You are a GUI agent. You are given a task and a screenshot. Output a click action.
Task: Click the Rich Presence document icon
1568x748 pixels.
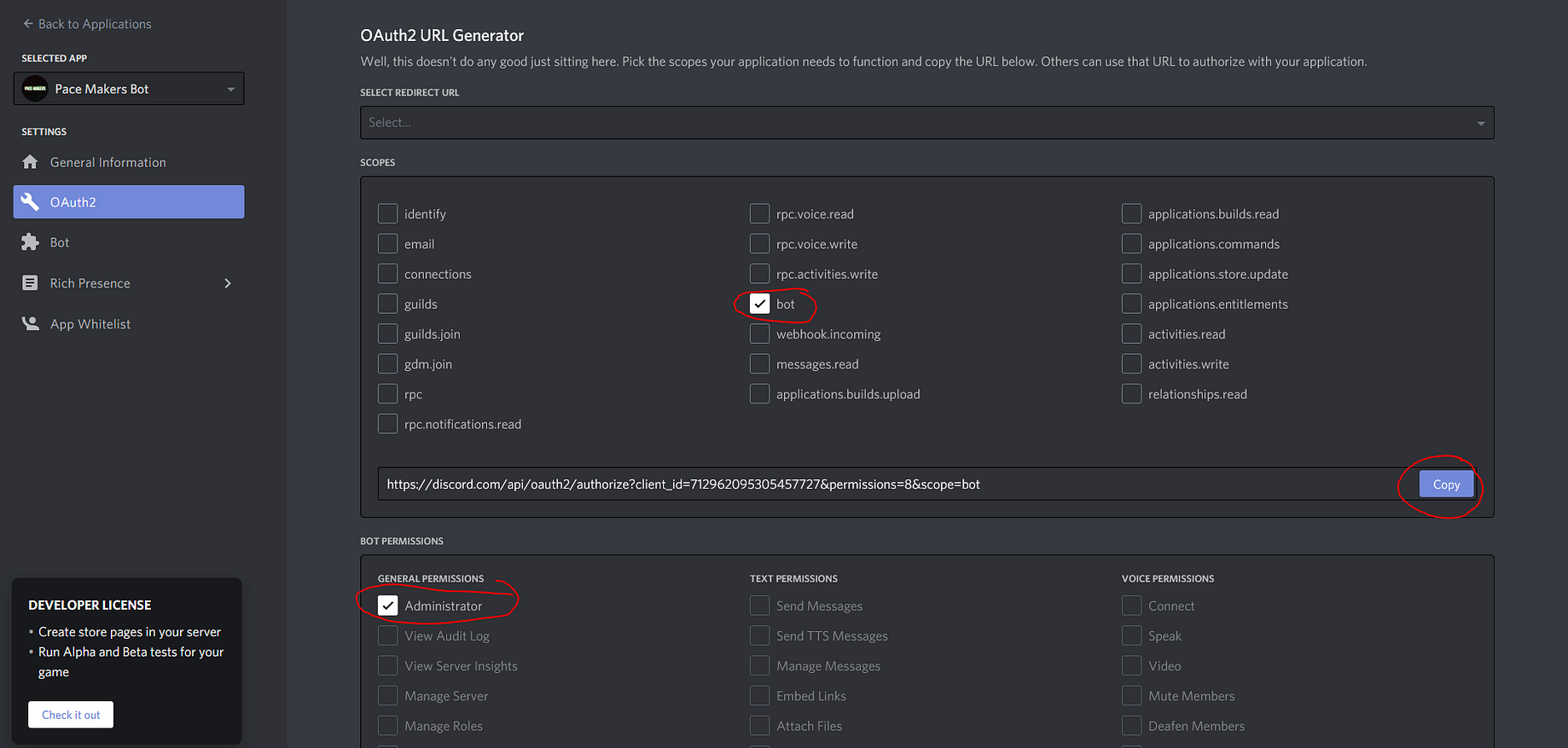[x=30, y=283]
